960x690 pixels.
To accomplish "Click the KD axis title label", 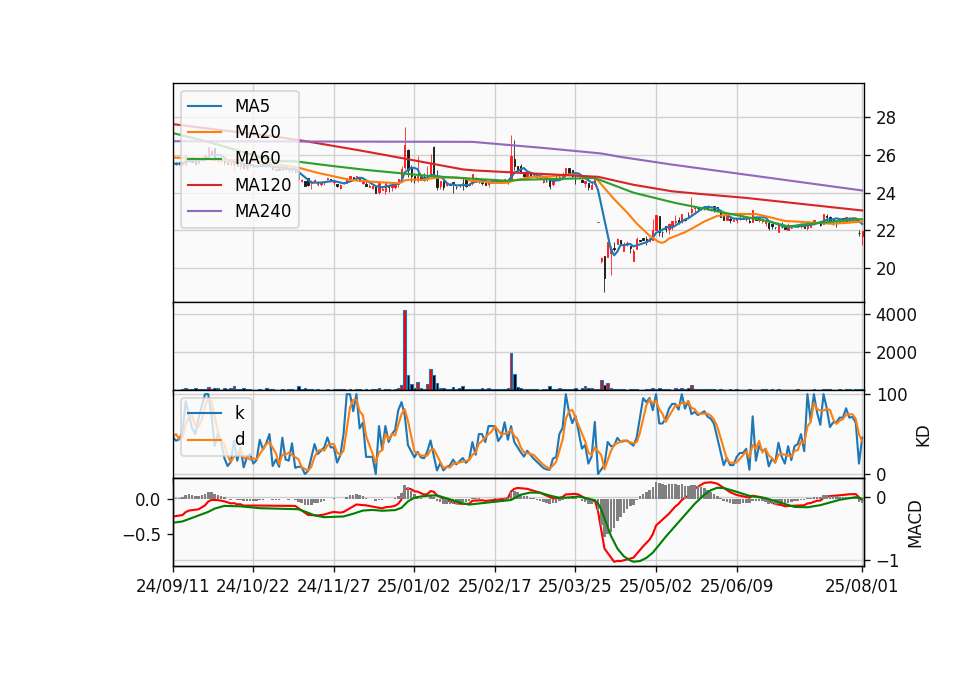I will tap(923, 436).
